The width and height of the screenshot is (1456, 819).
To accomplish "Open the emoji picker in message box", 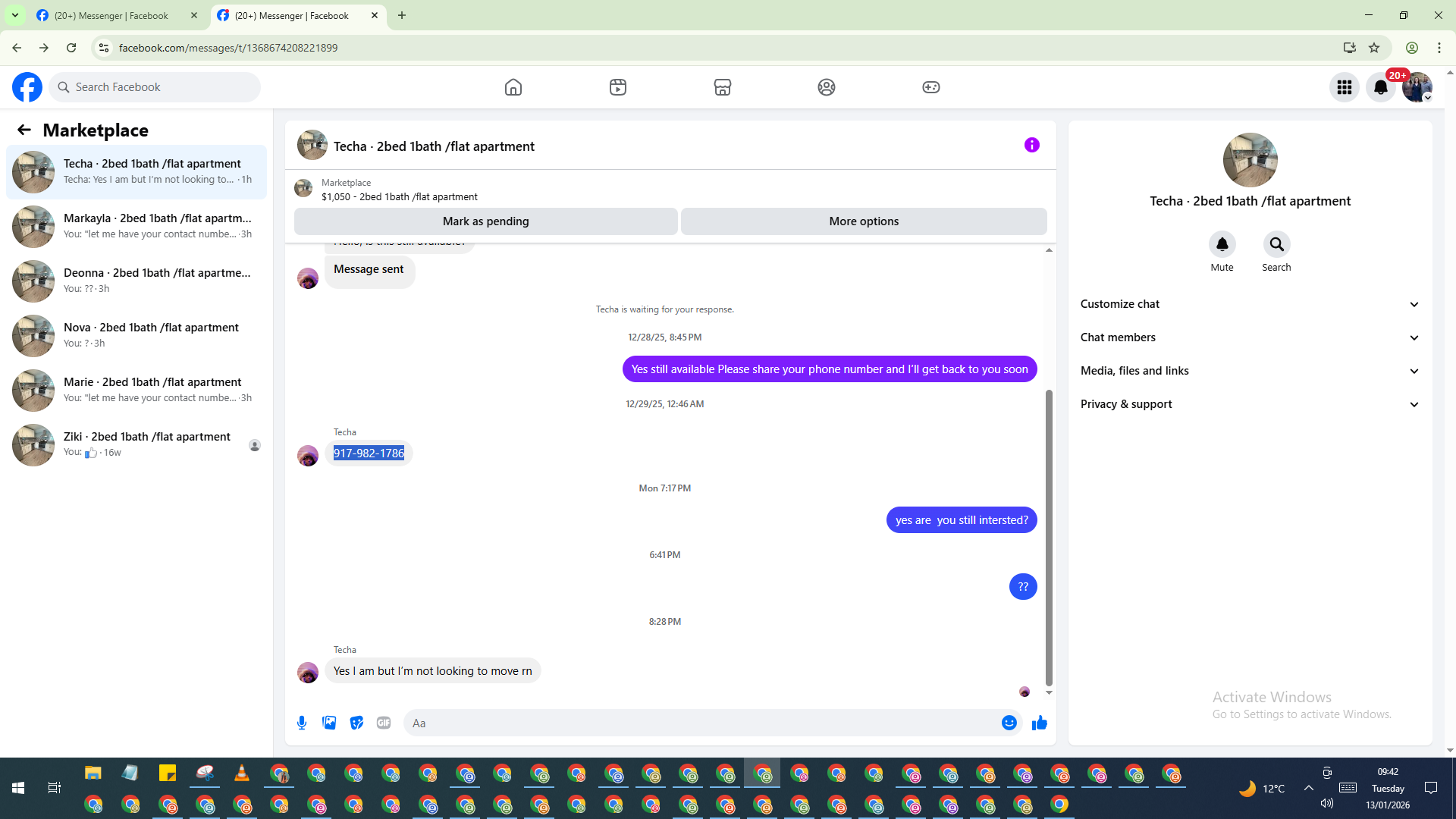I will click(x=1009, y=723).
